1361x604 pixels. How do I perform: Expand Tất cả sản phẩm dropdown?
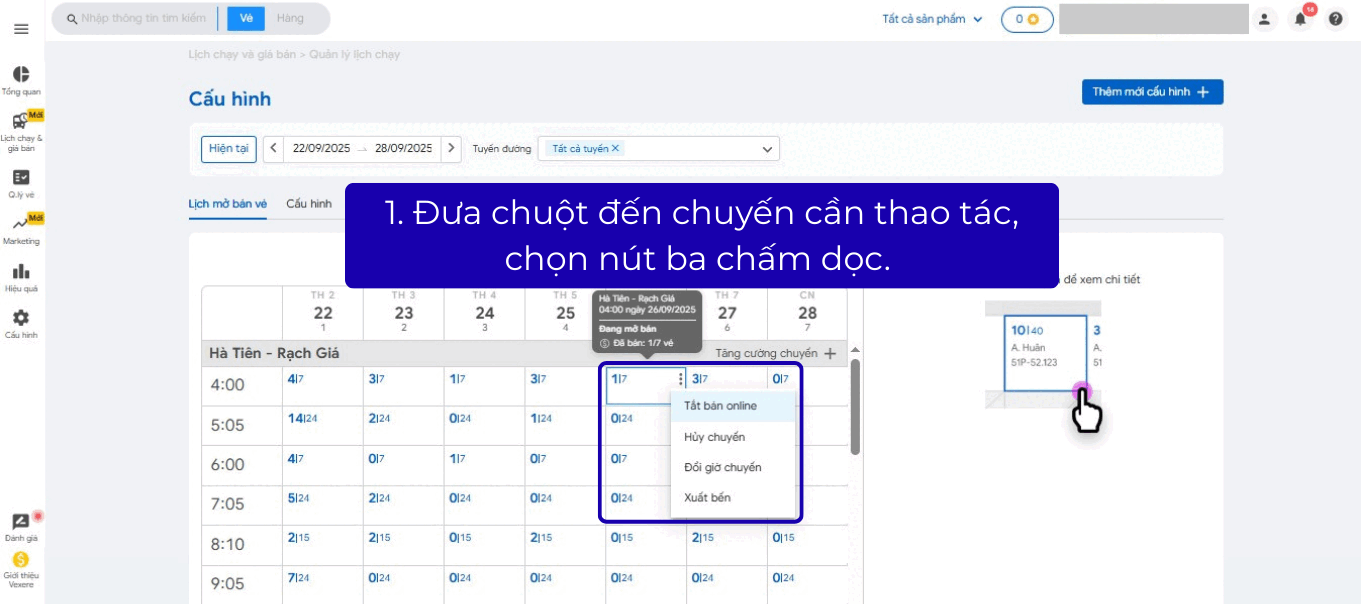pyautogui.click(x=932, y=19)
